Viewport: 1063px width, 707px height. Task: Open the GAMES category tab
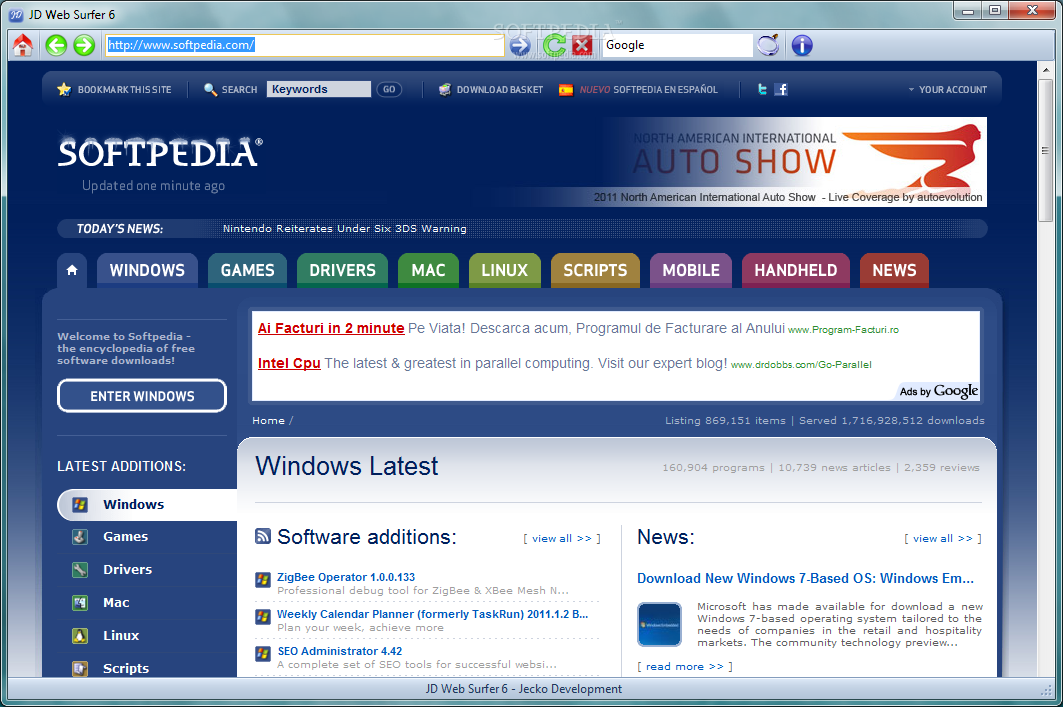[x=247, y=270]
